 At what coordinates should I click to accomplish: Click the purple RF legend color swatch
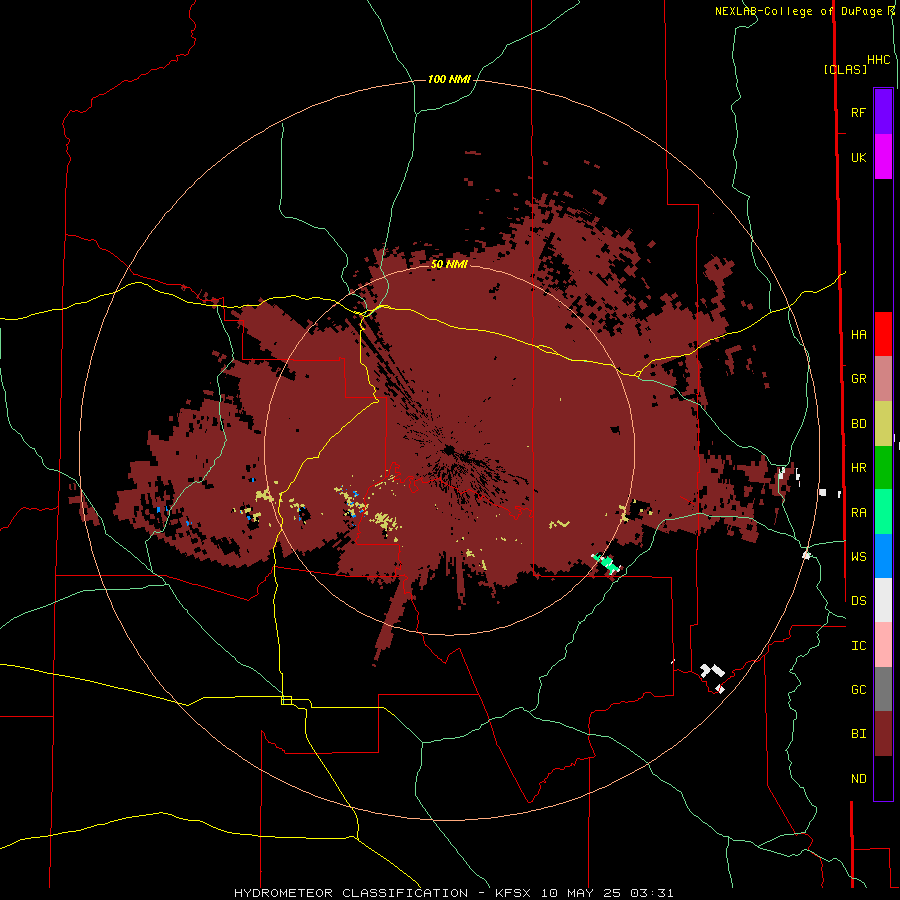pos(883,112)
